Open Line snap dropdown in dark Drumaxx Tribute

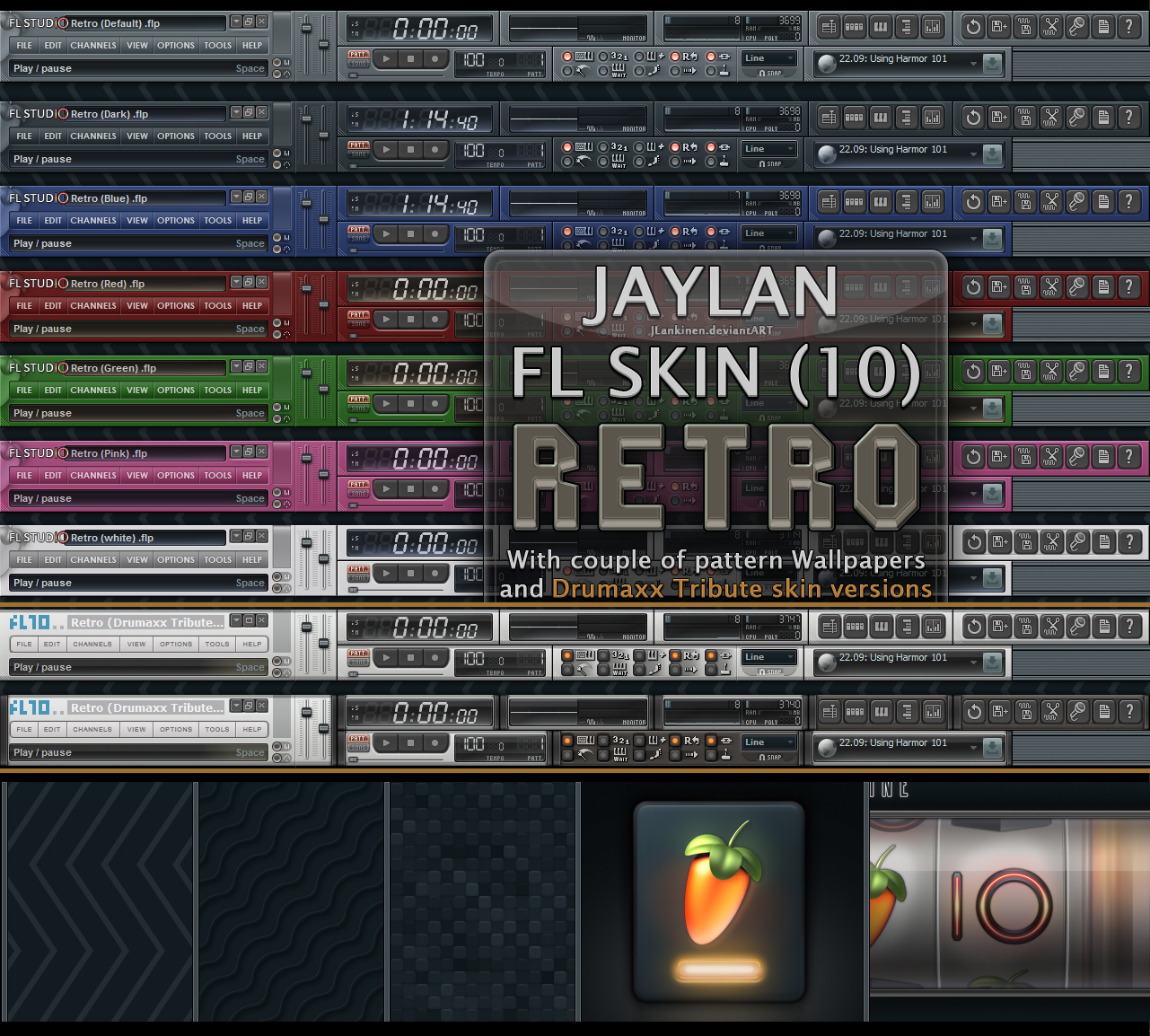pos(769,742)
